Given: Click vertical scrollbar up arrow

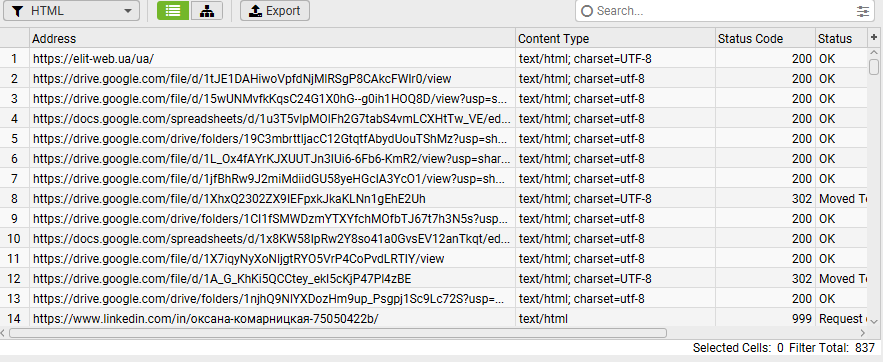Looking at the screenshot, I should [873, 52].
